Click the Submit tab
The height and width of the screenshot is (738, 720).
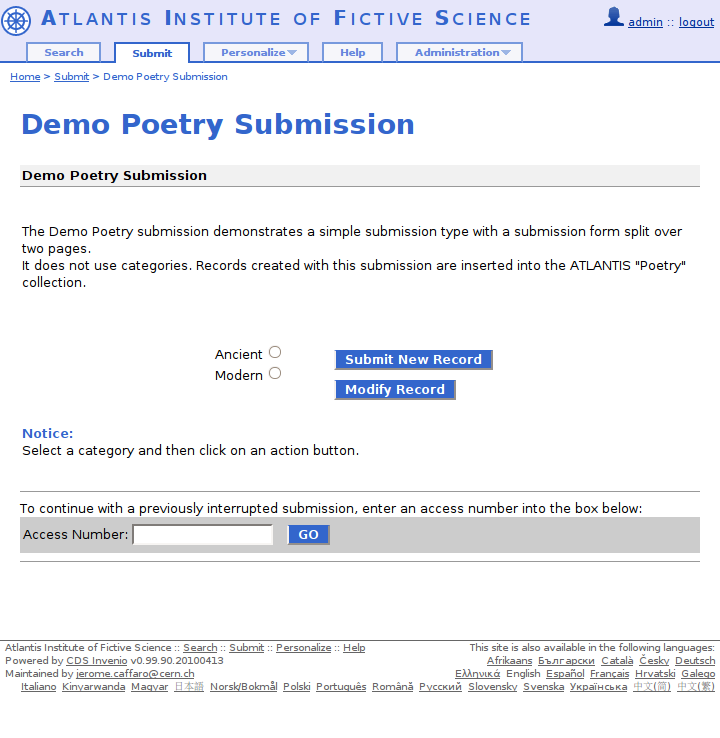pos(152,53)
